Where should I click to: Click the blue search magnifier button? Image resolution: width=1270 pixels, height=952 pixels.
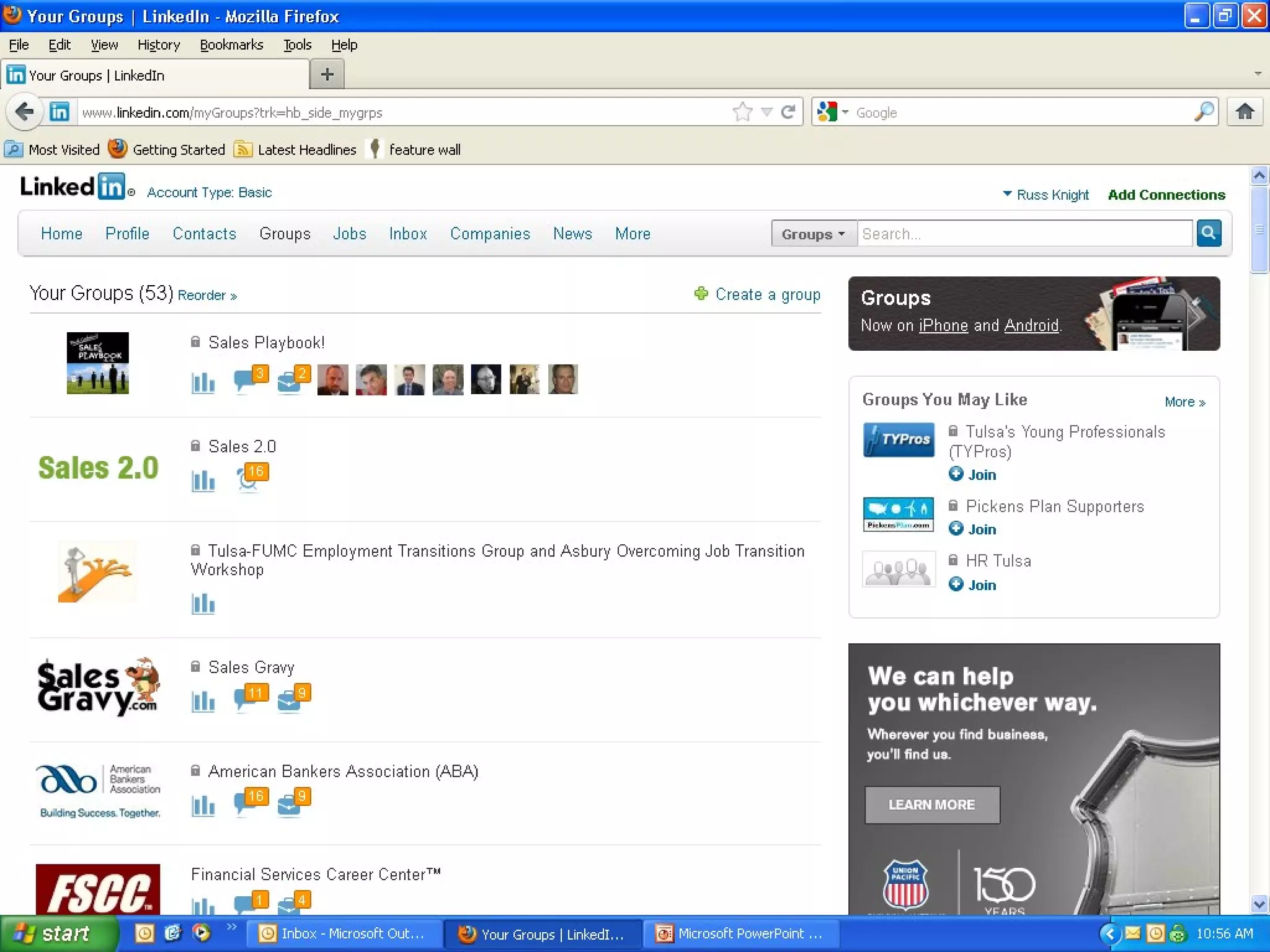tap(1208, 234)
